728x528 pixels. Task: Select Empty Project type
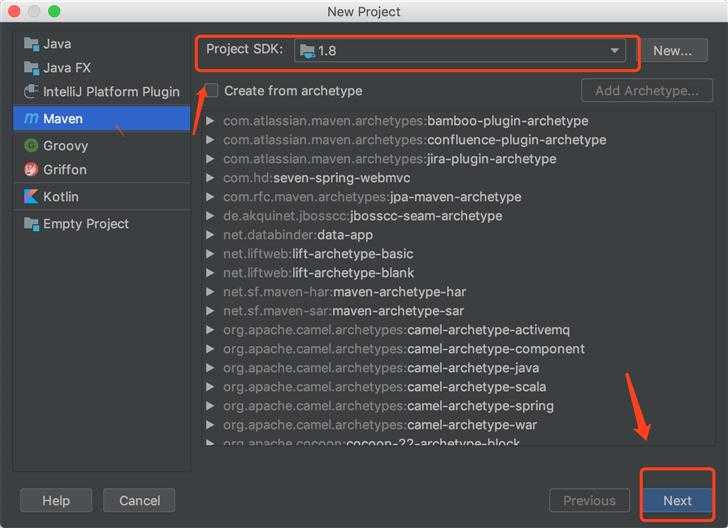[102, 224]
